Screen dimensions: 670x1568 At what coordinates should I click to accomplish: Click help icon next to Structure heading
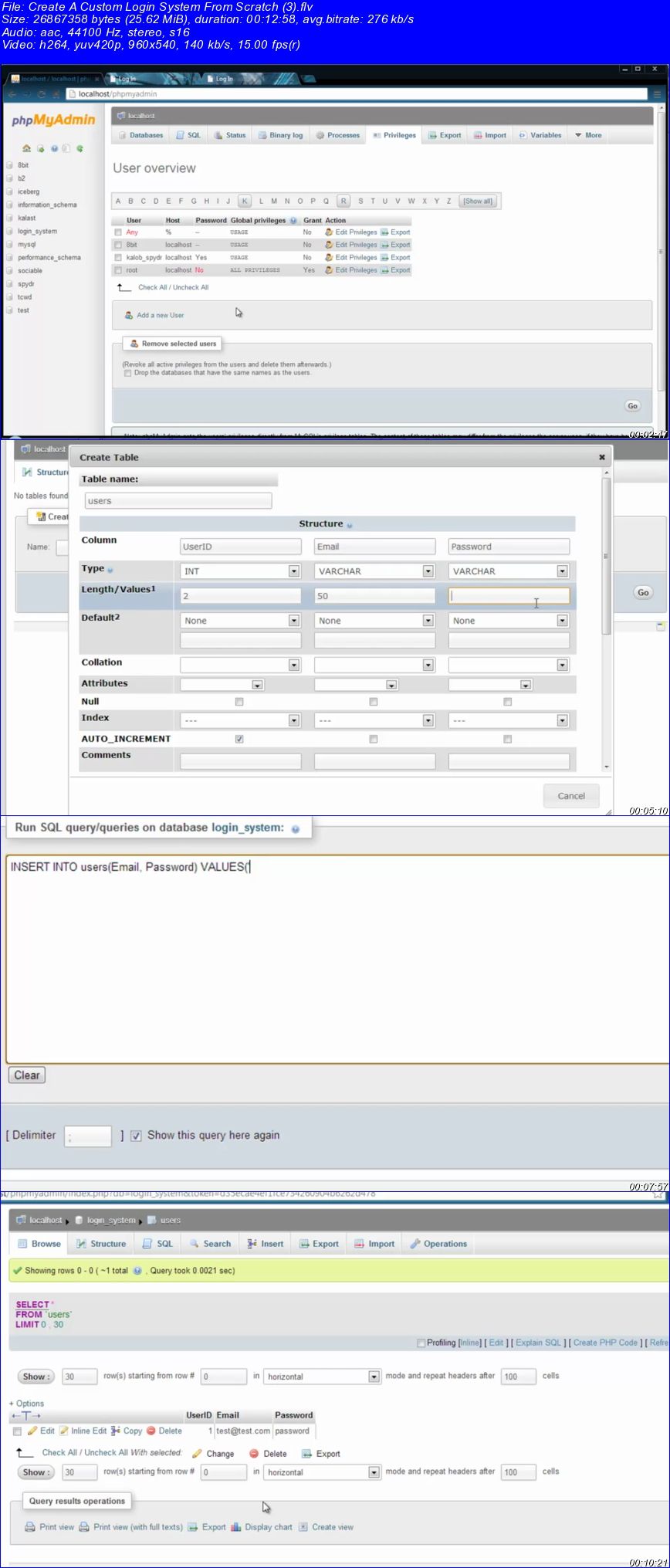[350, 525]
